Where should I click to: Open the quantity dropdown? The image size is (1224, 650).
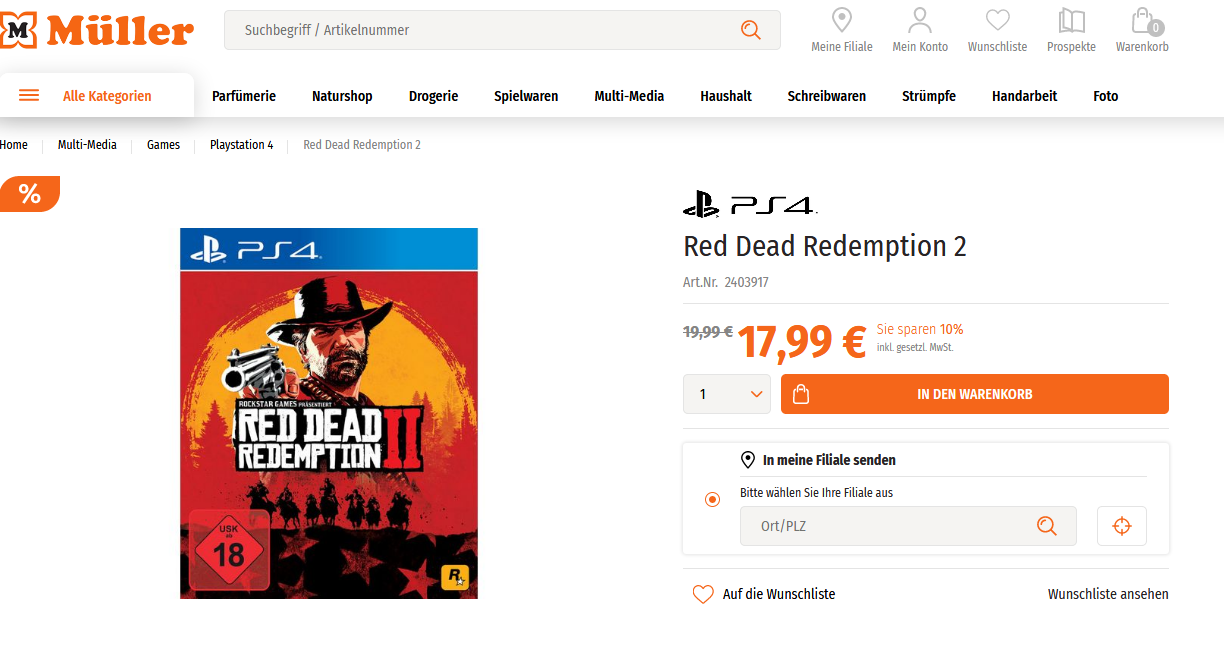click(x=727, y=394)
